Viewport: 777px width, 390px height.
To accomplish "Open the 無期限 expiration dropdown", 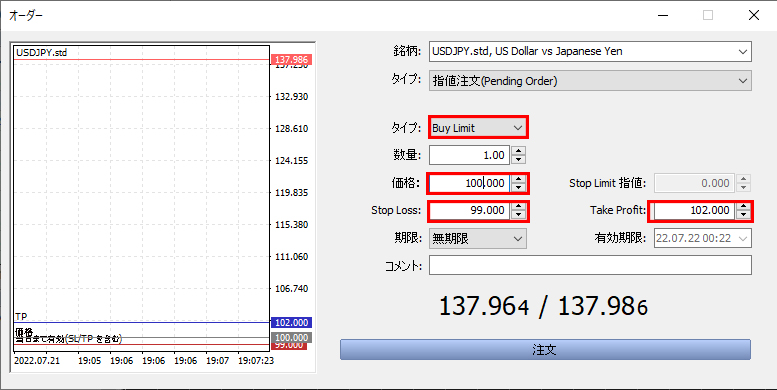I will (x=478, y=238).
